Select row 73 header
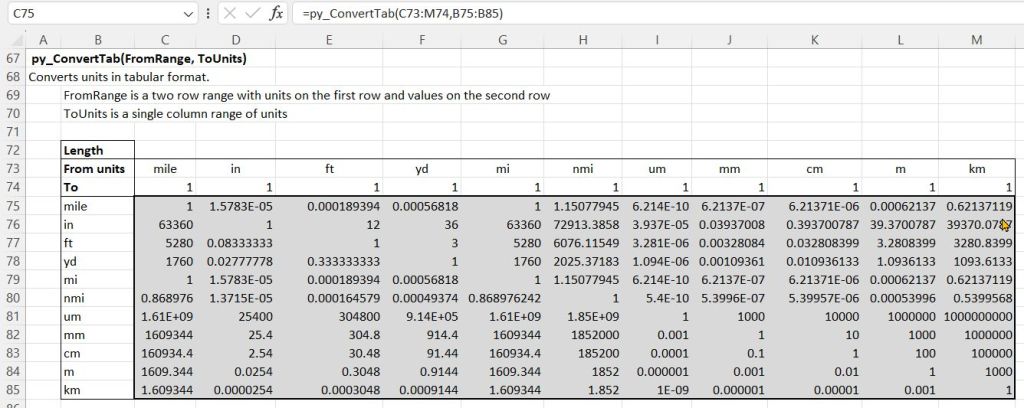The width and height of the screenshot is (1024, 408). (13, 169)
